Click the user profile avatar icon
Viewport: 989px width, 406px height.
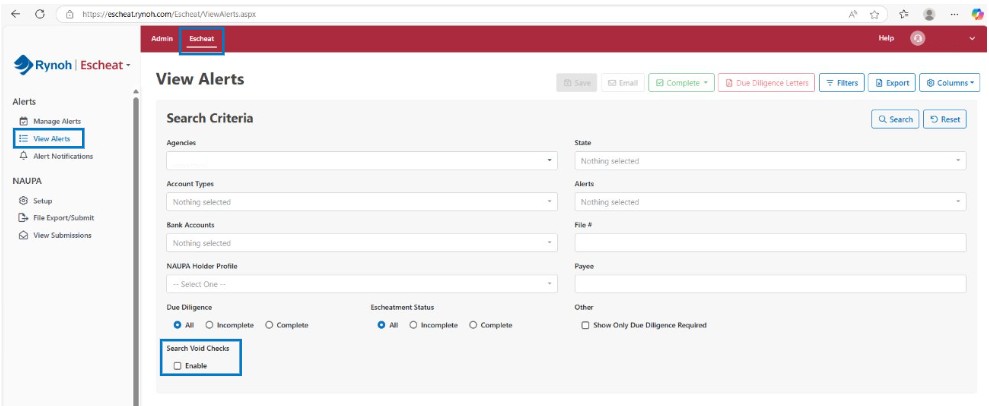(917, 38)
